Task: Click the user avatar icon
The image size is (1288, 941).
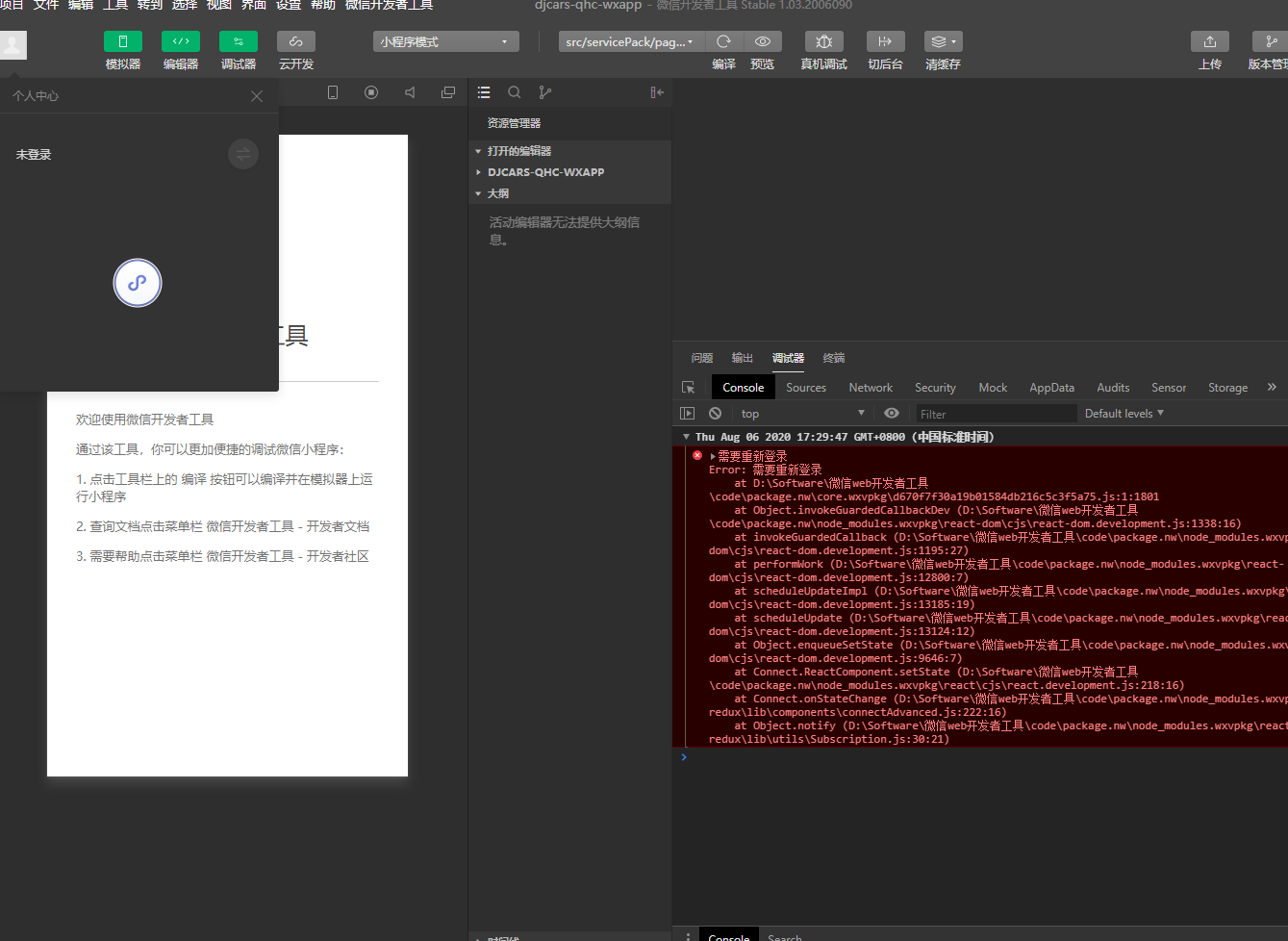Action: pyautogui.click(x=13, y=44)
